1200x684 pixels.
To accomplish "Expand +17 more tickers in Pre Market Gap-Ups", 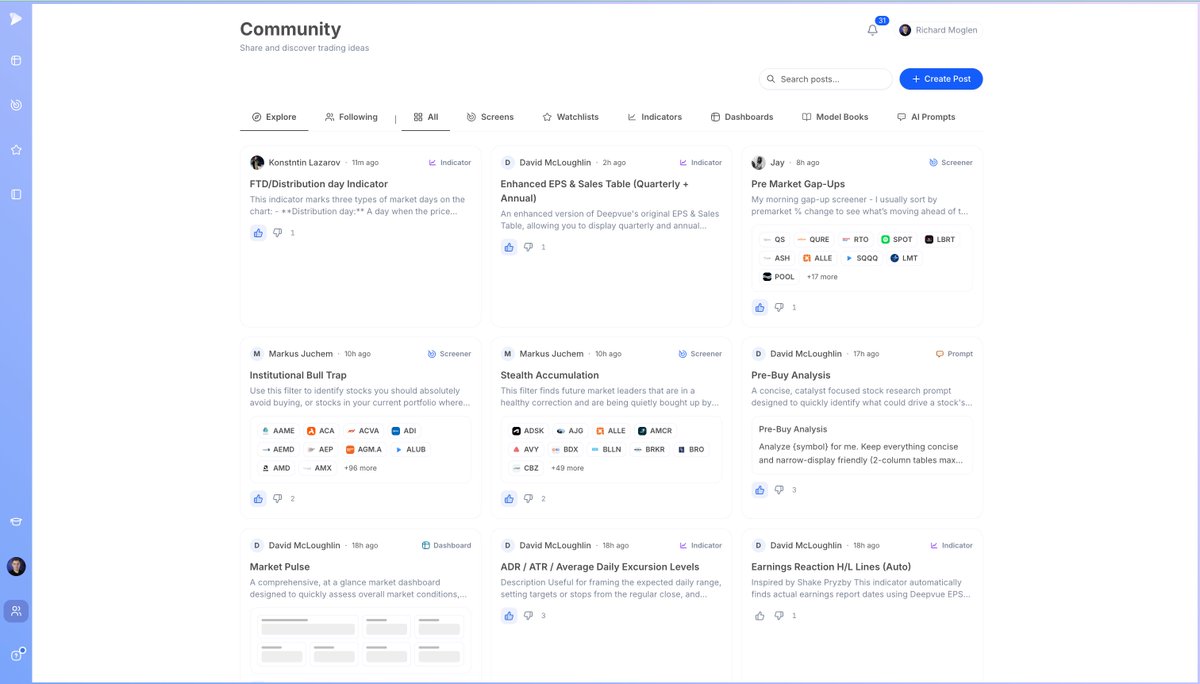I will tap(822, 277).
